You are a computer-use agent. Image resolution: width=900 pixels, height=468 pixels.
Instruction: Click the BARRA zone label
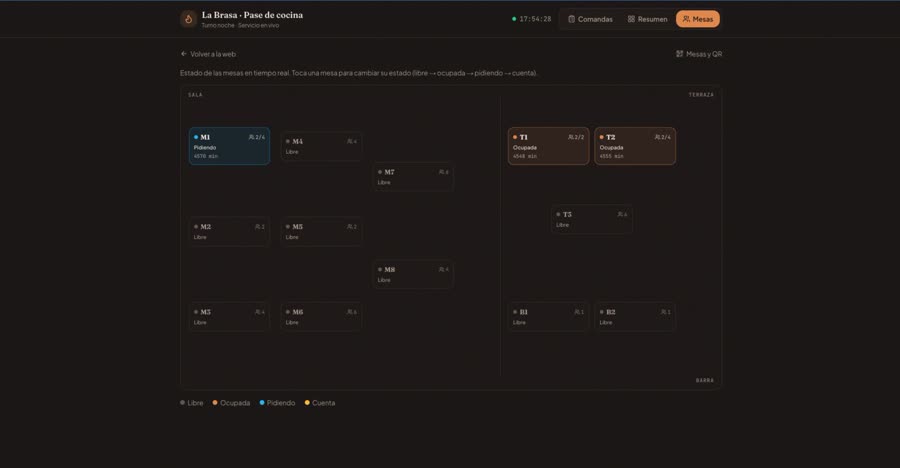tap(705, 380)
